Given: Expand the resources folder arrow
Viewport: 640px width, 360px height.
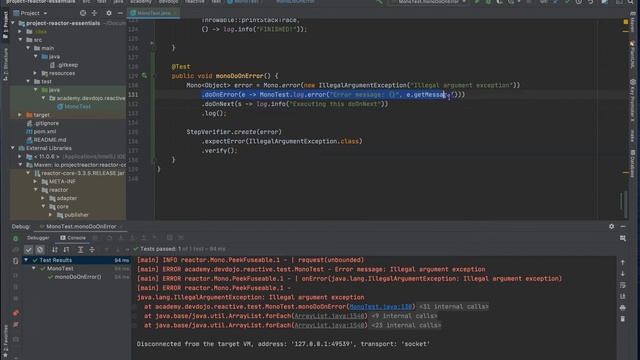Looking at the screenshot, I should tap(36, 73).
